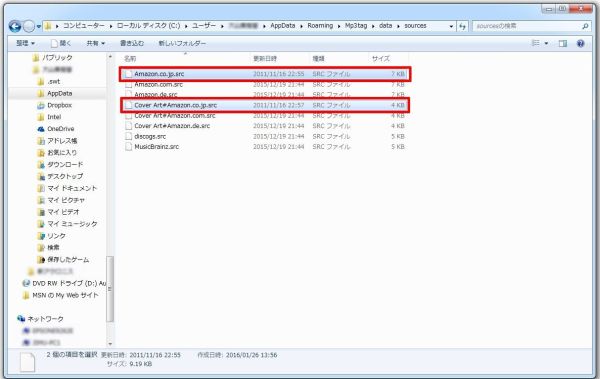
Task: Refresh the sources folder view
Action: (463, 26)
